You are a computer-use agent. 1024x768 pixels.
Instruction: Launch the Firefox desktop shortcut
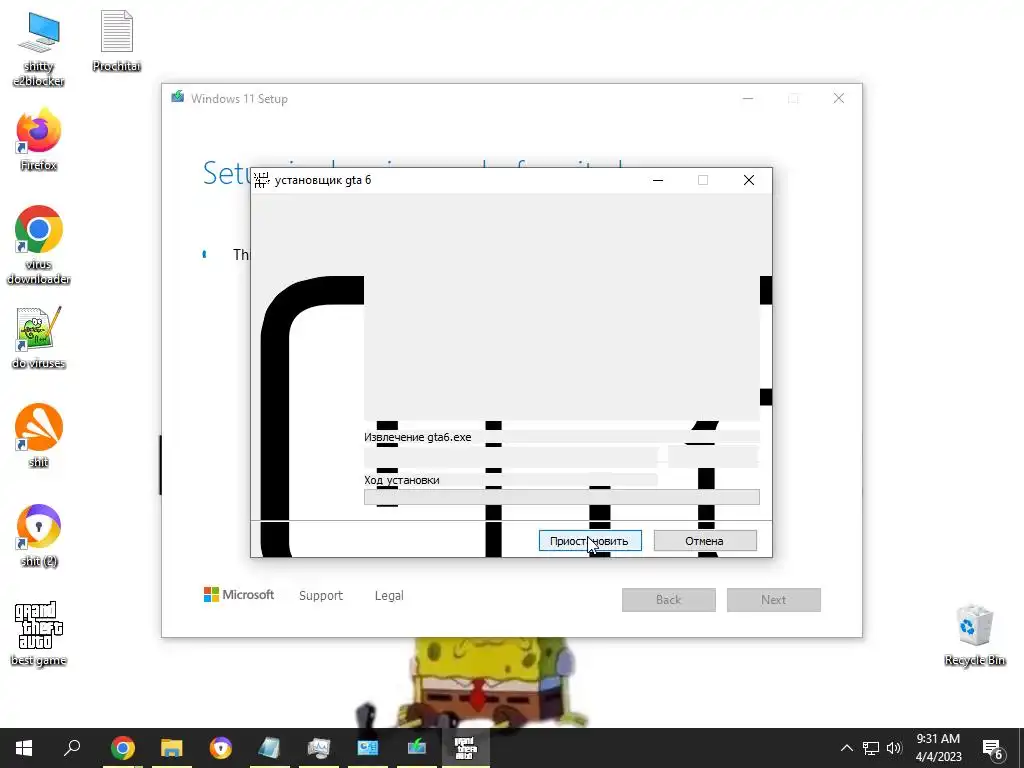click(x=39, y=140)
